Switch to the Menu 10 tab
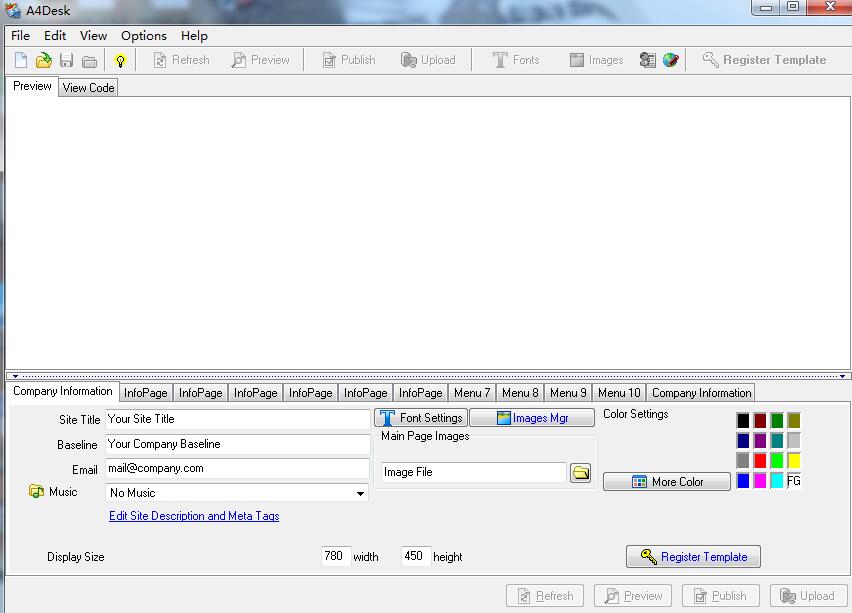The width and height of the screenshot is (852, 613). pos(619,393)
